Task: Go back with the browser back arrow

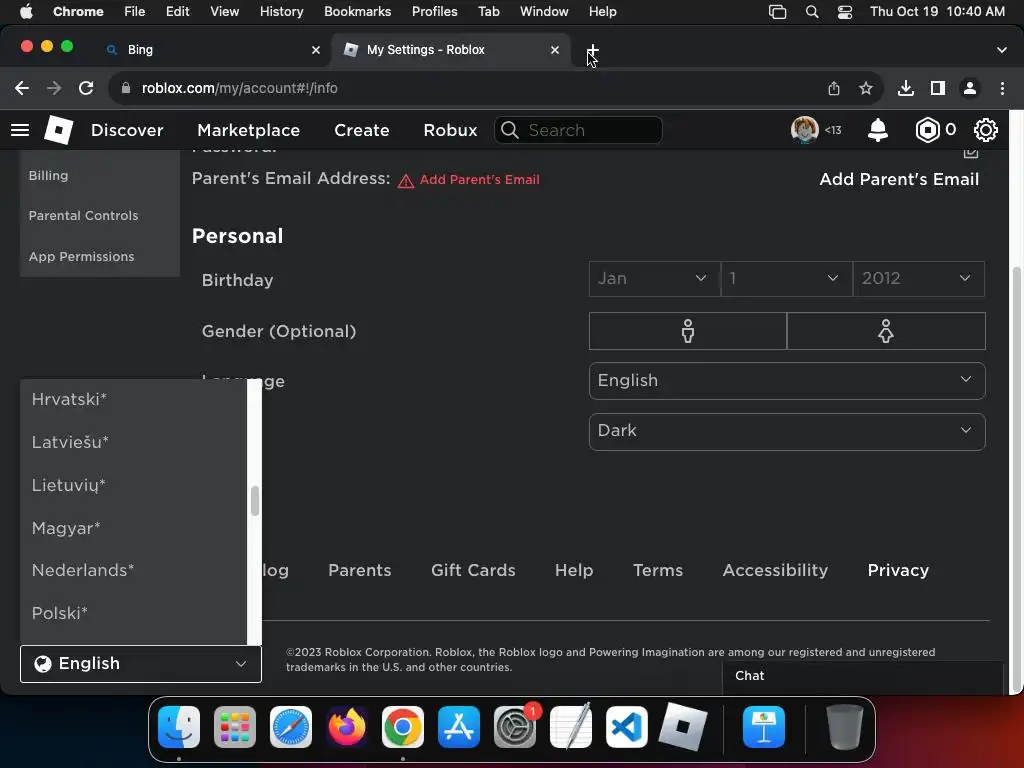Action: 22,88
